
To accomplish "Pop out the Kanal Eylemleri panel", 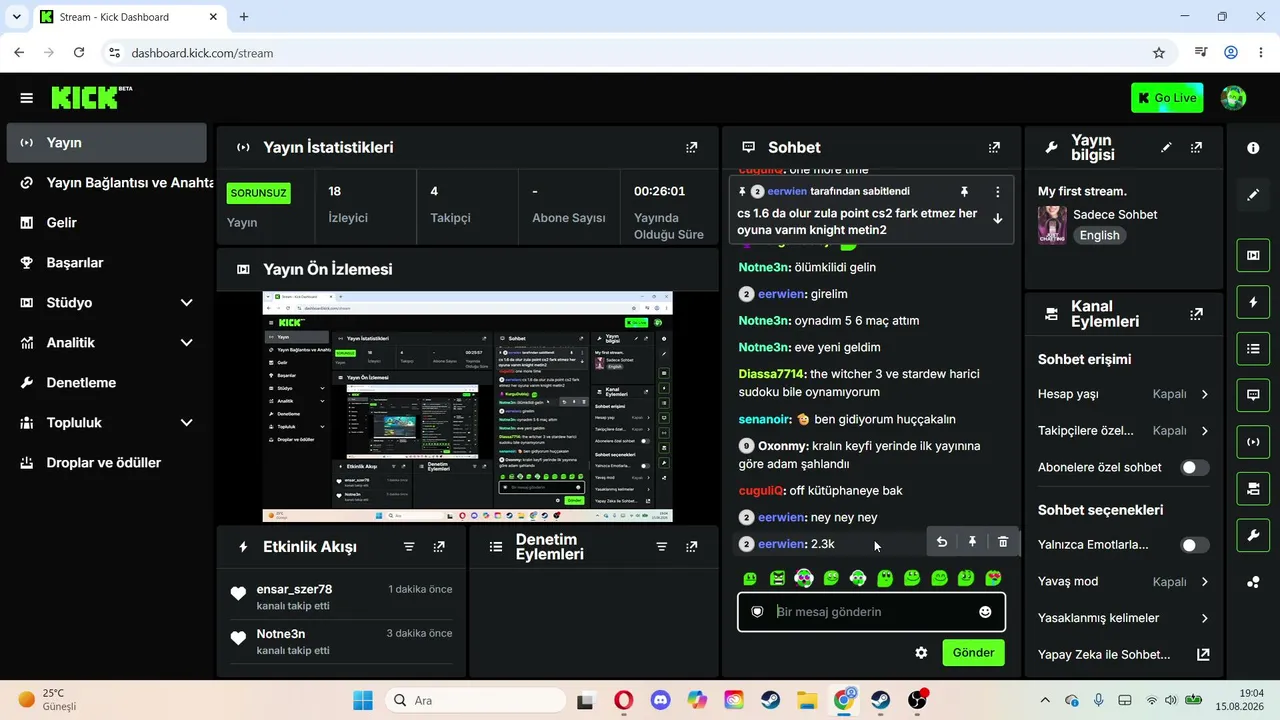I will coord(1196,314).
